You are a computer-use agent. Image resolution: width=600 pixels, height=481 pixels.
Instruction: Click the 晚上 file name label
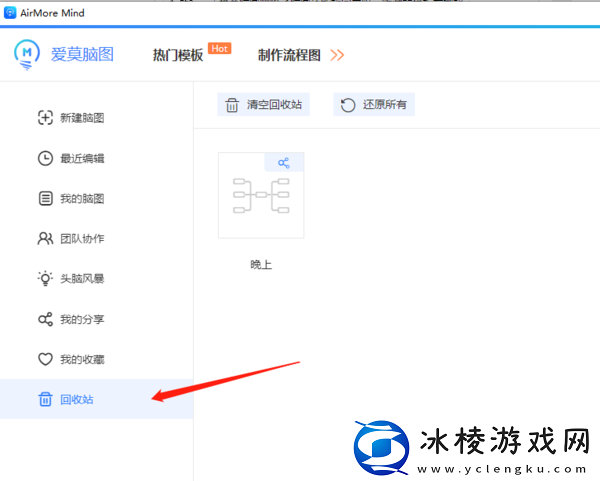point(261,264)
